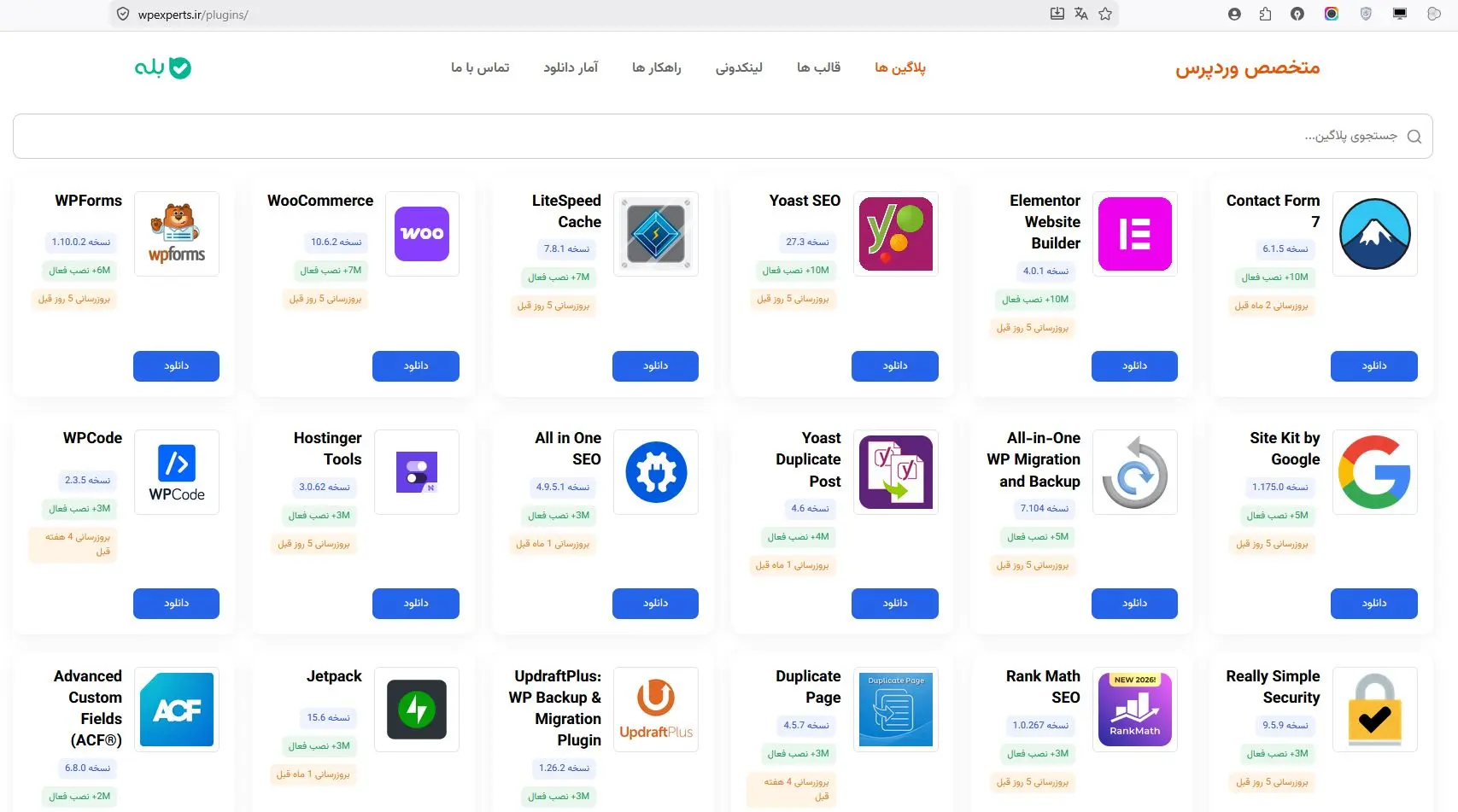Click the UpdraftPlus version 1.26.2 badge
Screen dimensions: 1458x812
[564, 768]
